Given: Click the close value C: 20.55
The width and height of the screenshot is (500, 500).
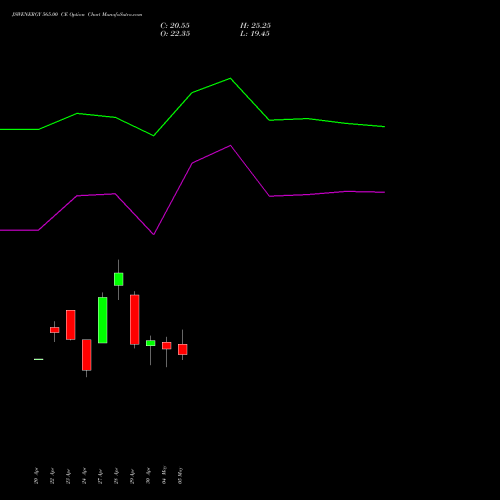Looking at the screenshot, I should pyautogui.click(x=175, y=26).
